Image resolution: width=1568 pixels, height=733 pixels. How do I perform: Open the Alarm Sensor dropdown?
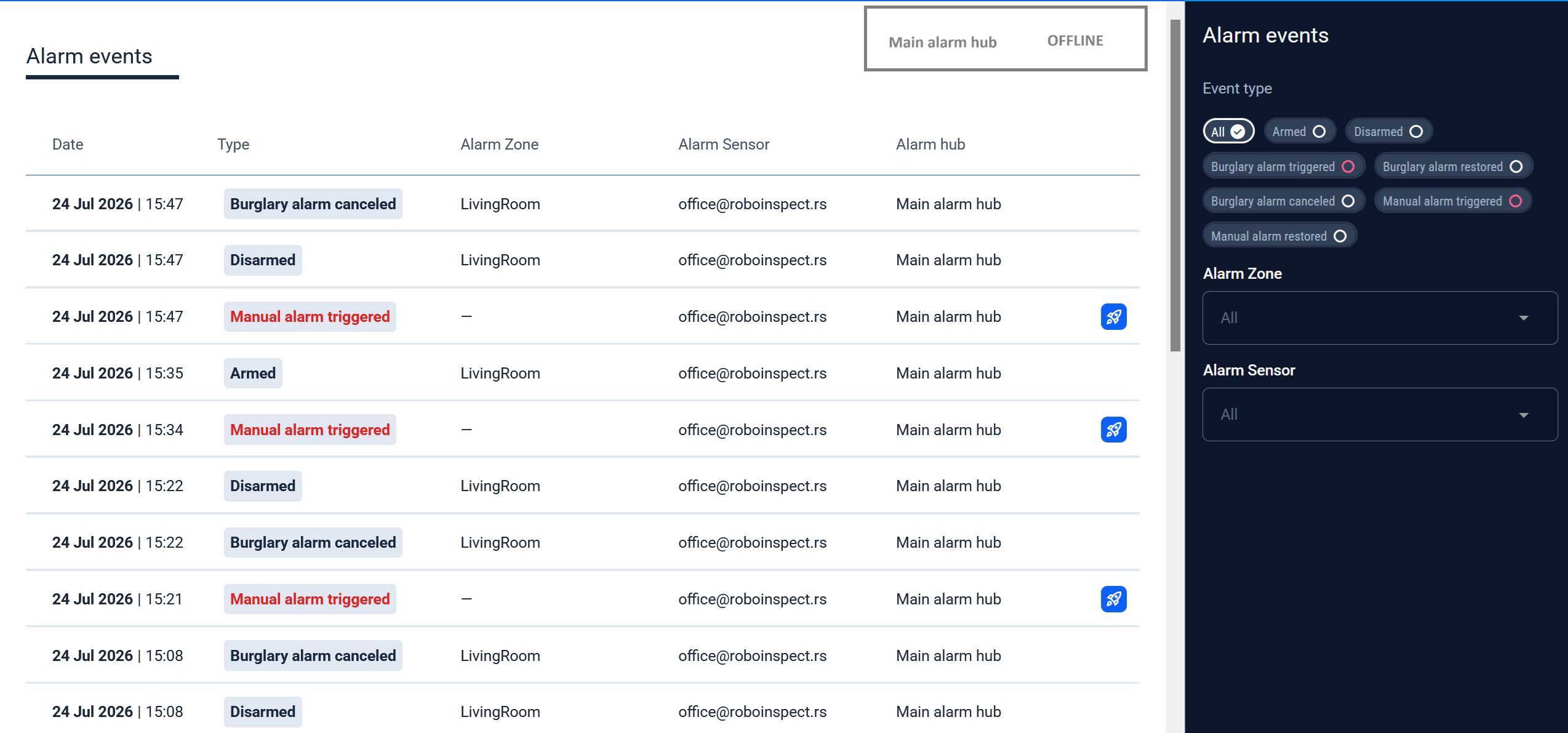pos(1380,414)
